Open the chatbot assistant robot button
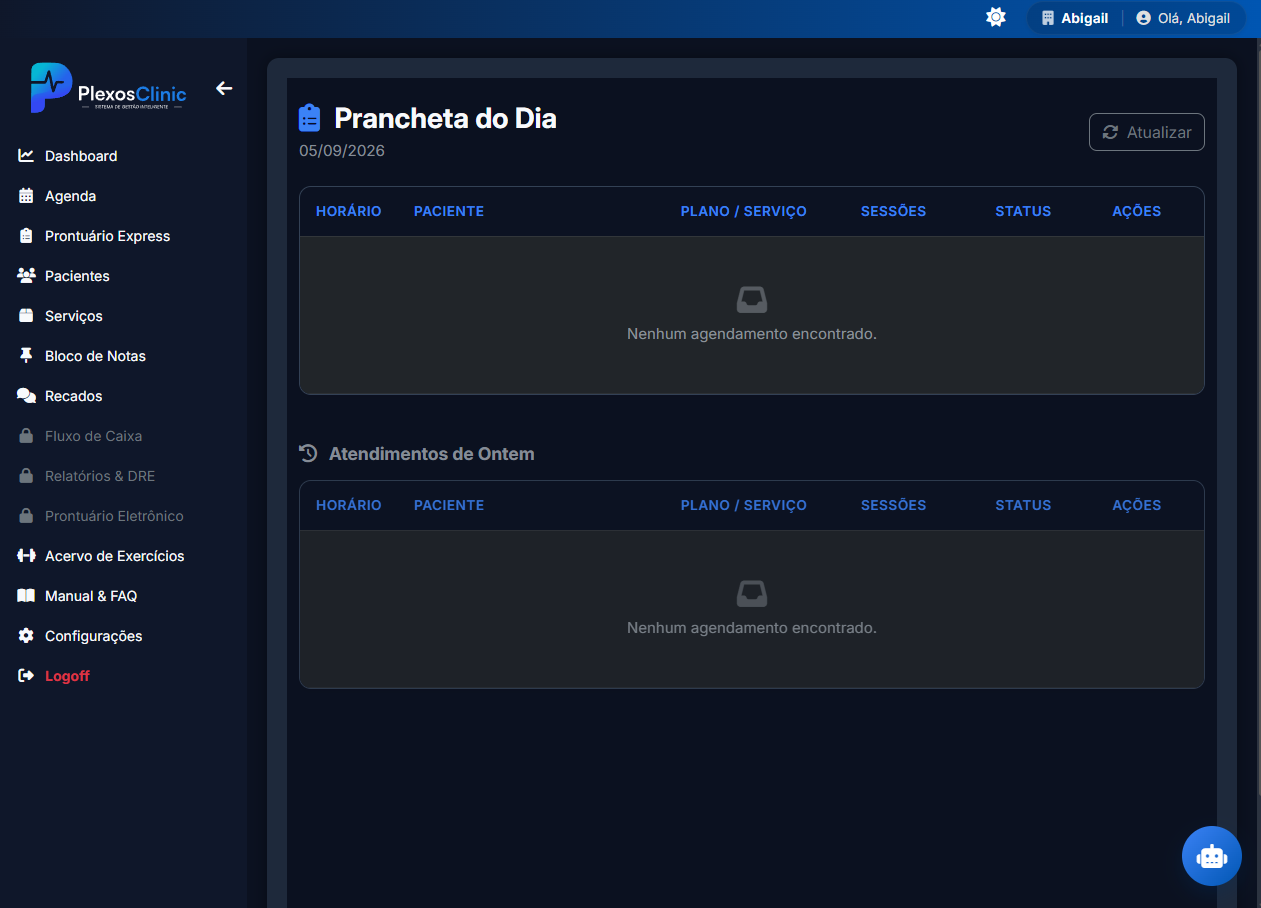The height and width of the screenshot is (908, 1261). pyautogui.click(x=1212, y=856)
